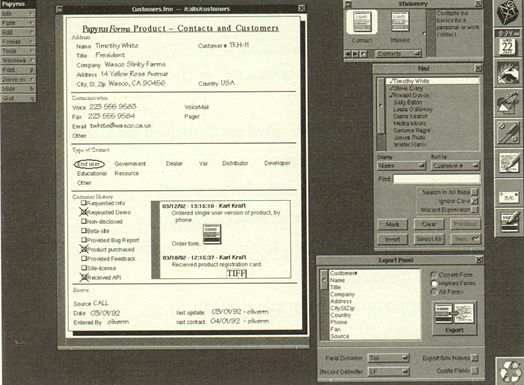Image resolution: width=524 pixels, height=385 pixels.
Task: Toggle the Ignore Case checkbox
Action: (475, 201)
